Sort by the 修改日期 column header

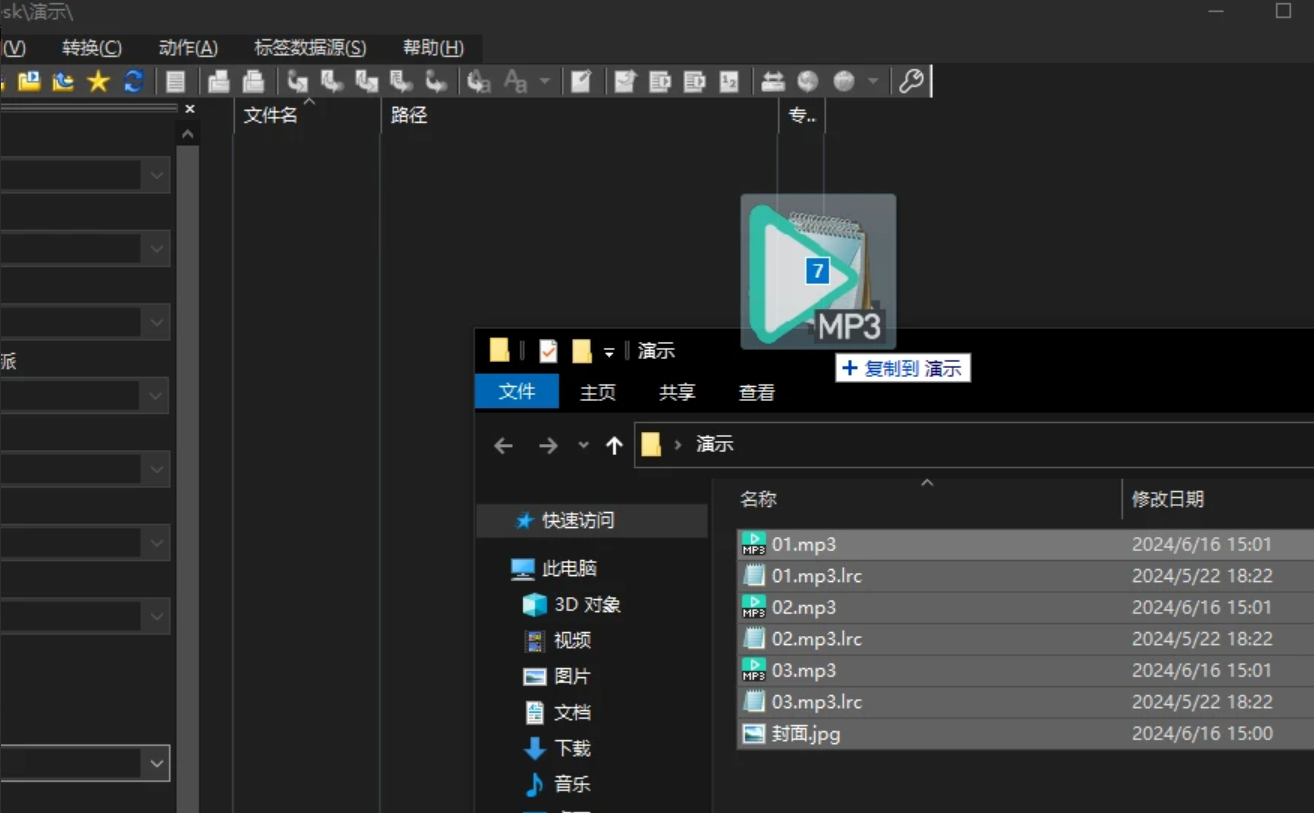1167,499
